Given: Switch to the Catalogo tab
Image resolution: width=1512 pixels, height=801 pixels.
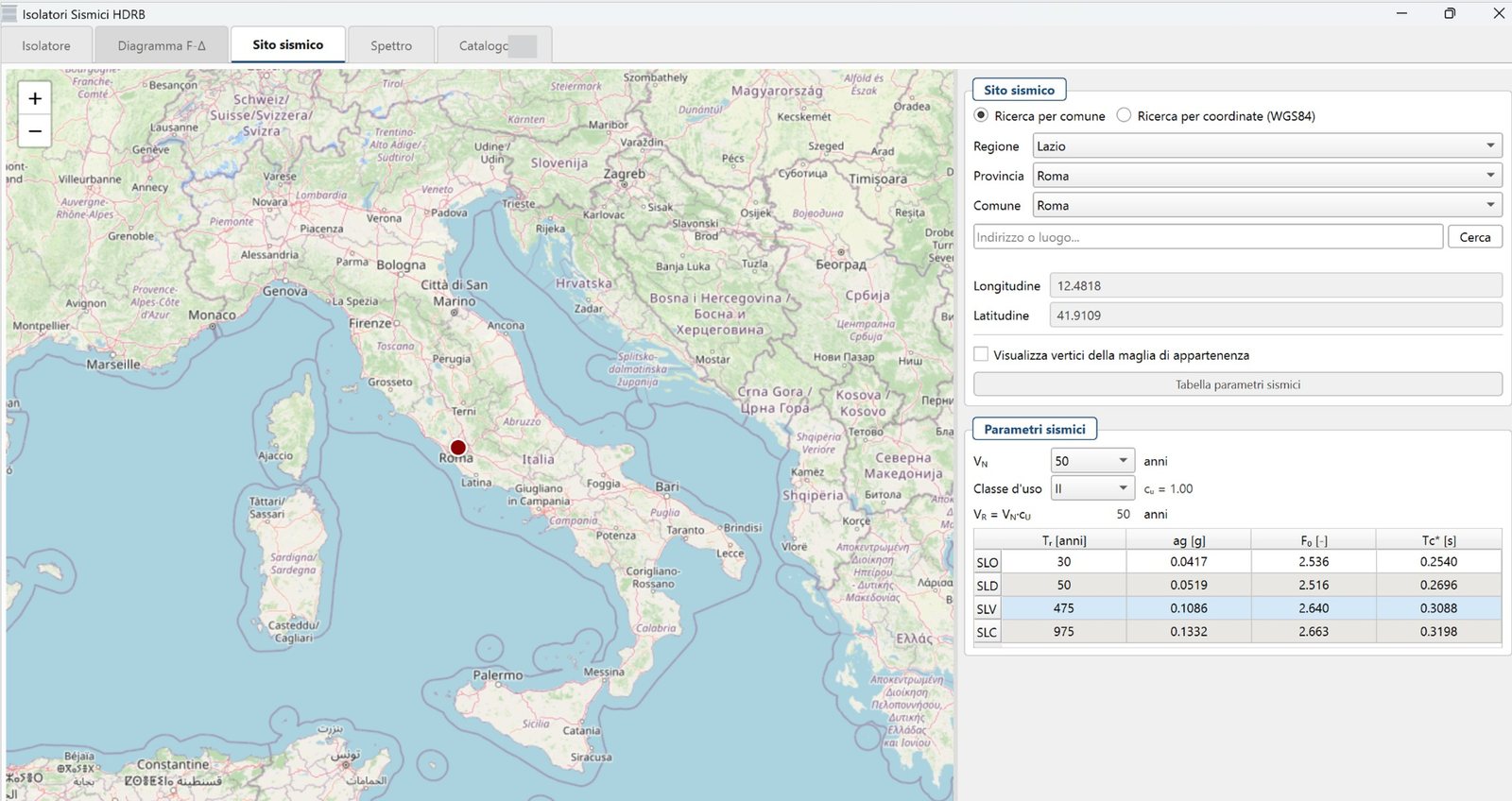Looking at the screenshot, I should pos(494,45).
